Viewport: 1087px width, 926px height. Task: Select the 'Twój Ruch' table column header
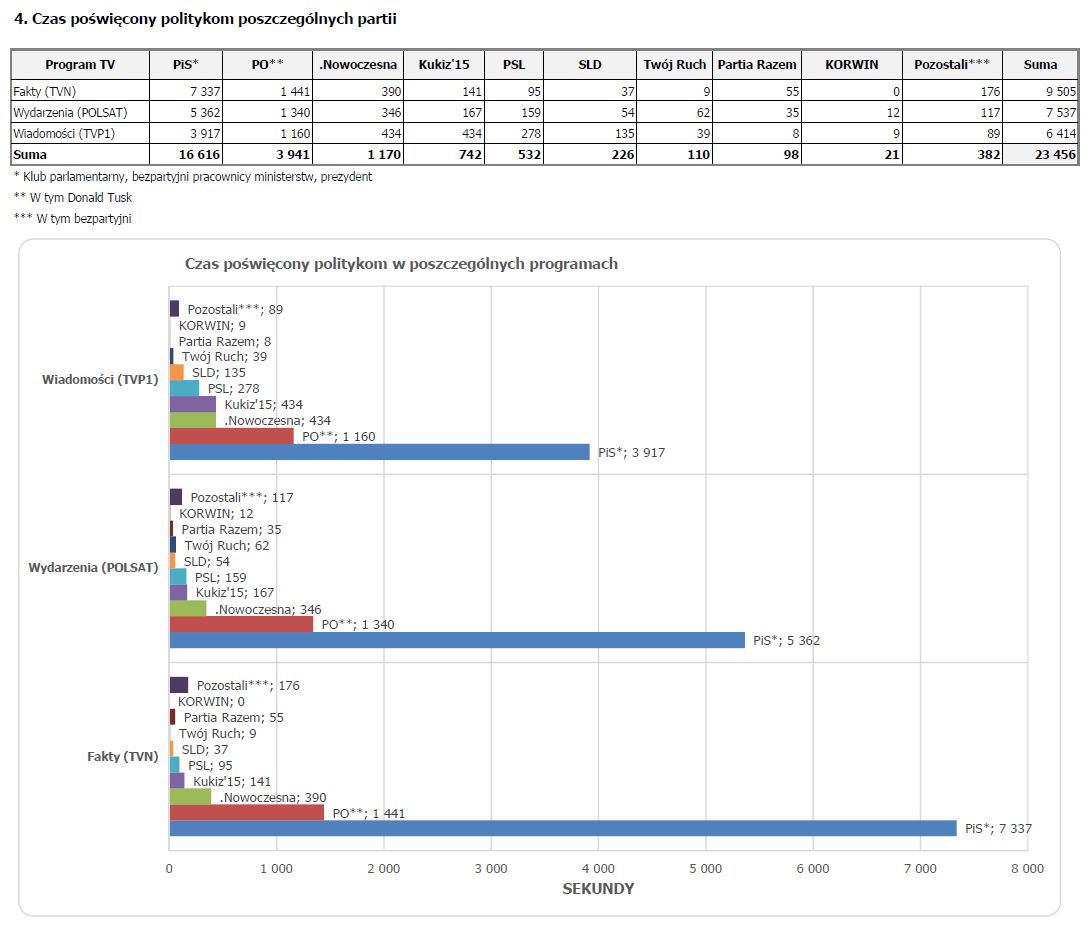(x=675, y=64)
